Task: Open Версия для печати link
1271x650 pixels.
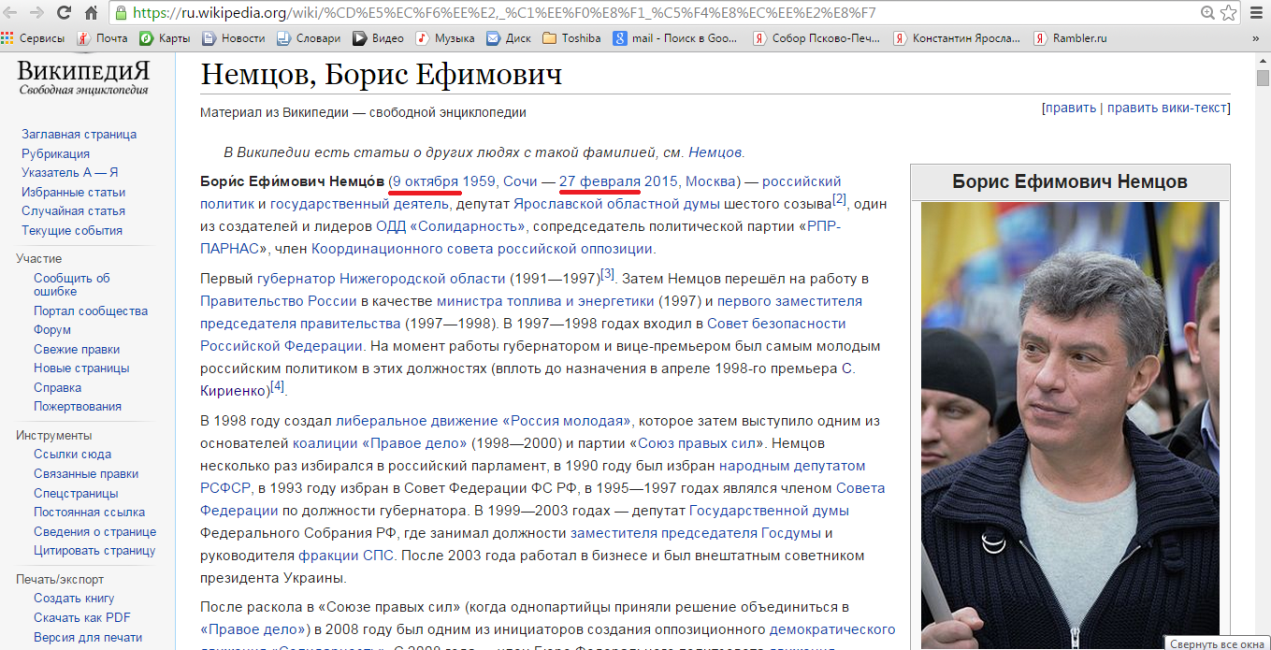Action: pyautogui.click(x=88, y=637)
